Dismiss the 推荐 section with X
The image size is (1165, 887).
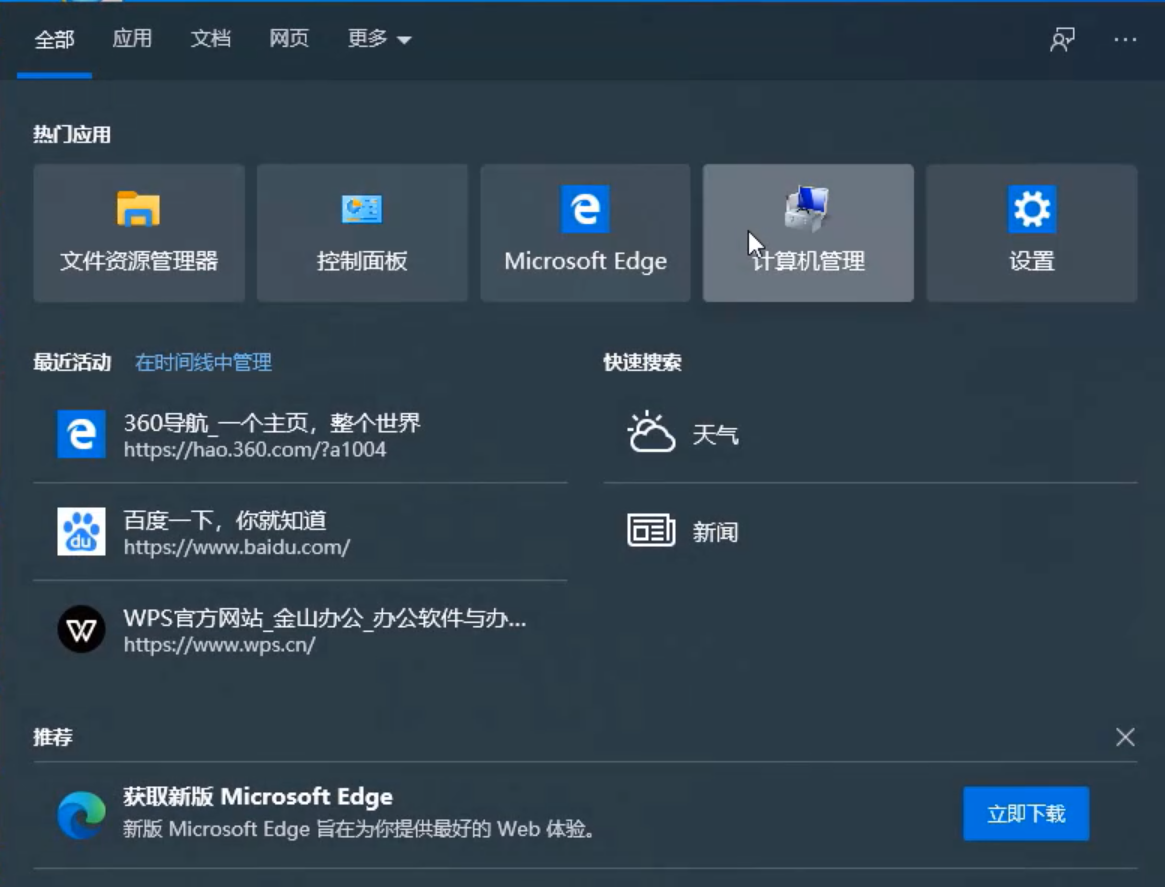tap(1125, 737)
